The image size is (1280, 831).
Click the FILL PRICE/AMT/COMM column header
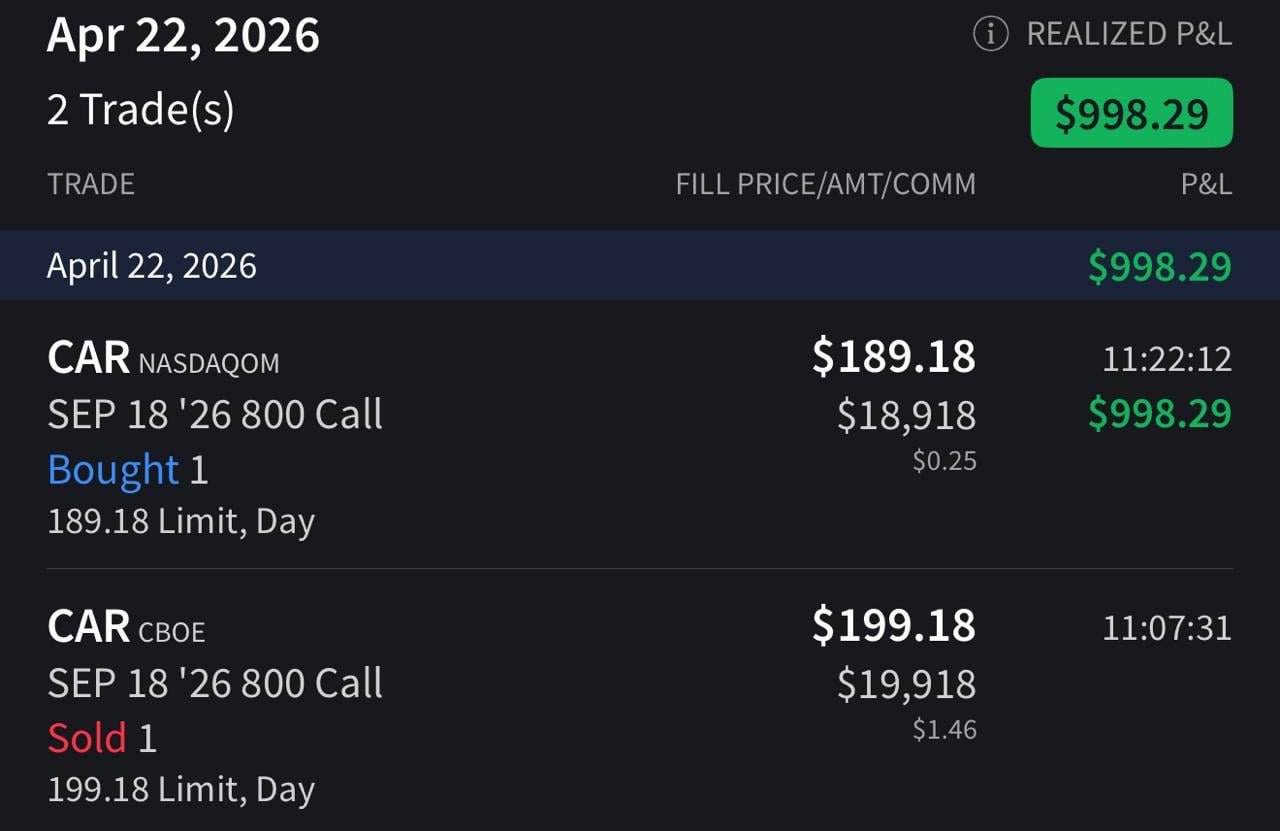pyautogui.click(x=825, y=184)
